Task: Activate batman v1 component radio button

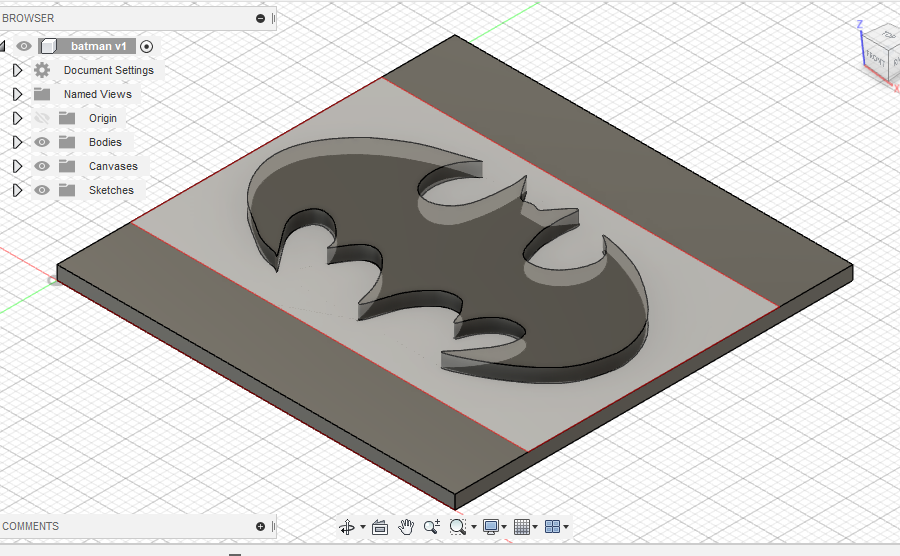Action: coord(146,46)
